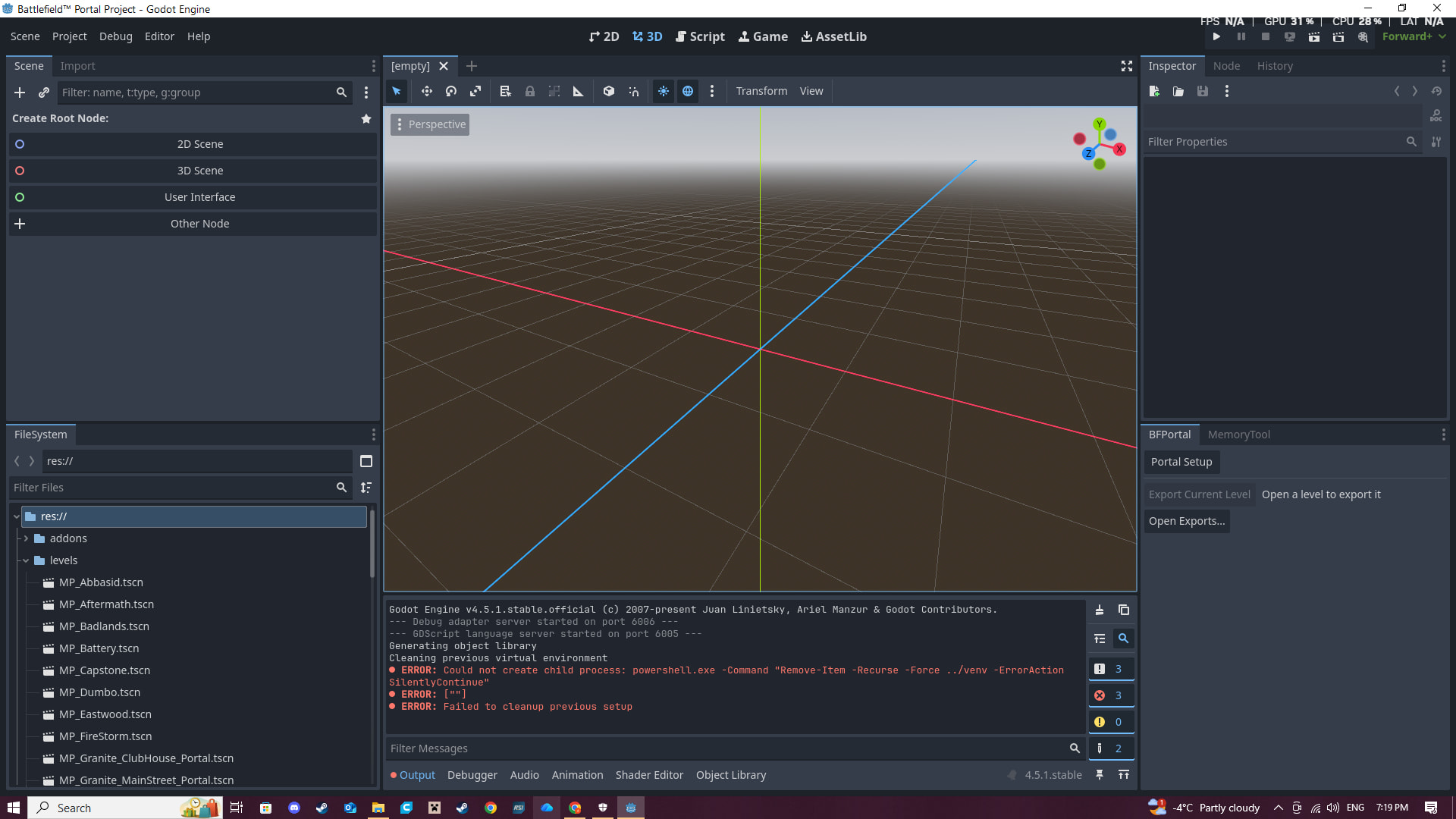Collapse the levels folder in FileSystem
The width and height of the screenshot is (1456, 819).
tap(26, 560)
